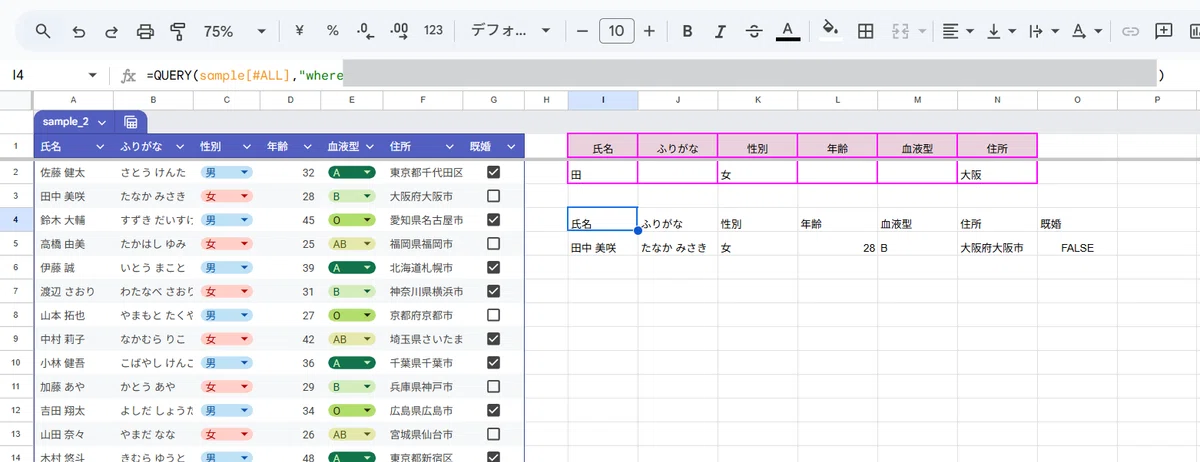The width and height of the screenshot is (1200, 462).
Task: Increase font size with plus button
Action: [x=649, y=31]
